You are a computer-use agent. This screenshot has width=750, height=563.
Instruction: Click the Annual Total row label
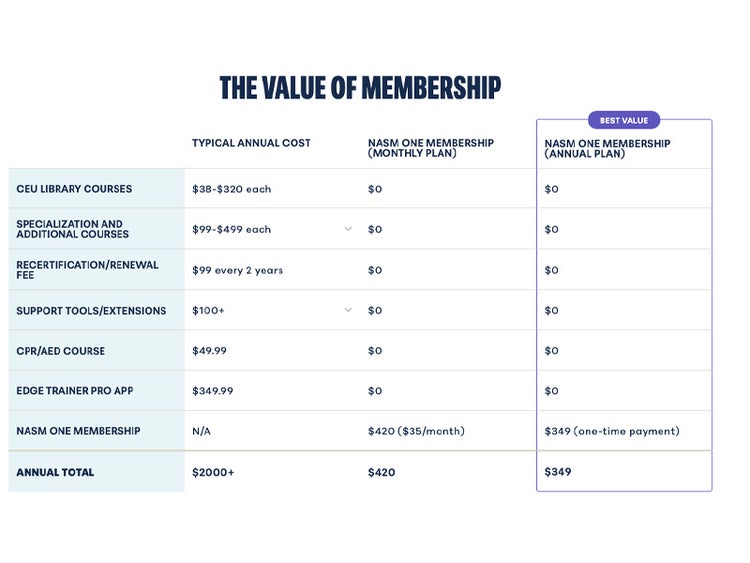click(x=55, y=472)
